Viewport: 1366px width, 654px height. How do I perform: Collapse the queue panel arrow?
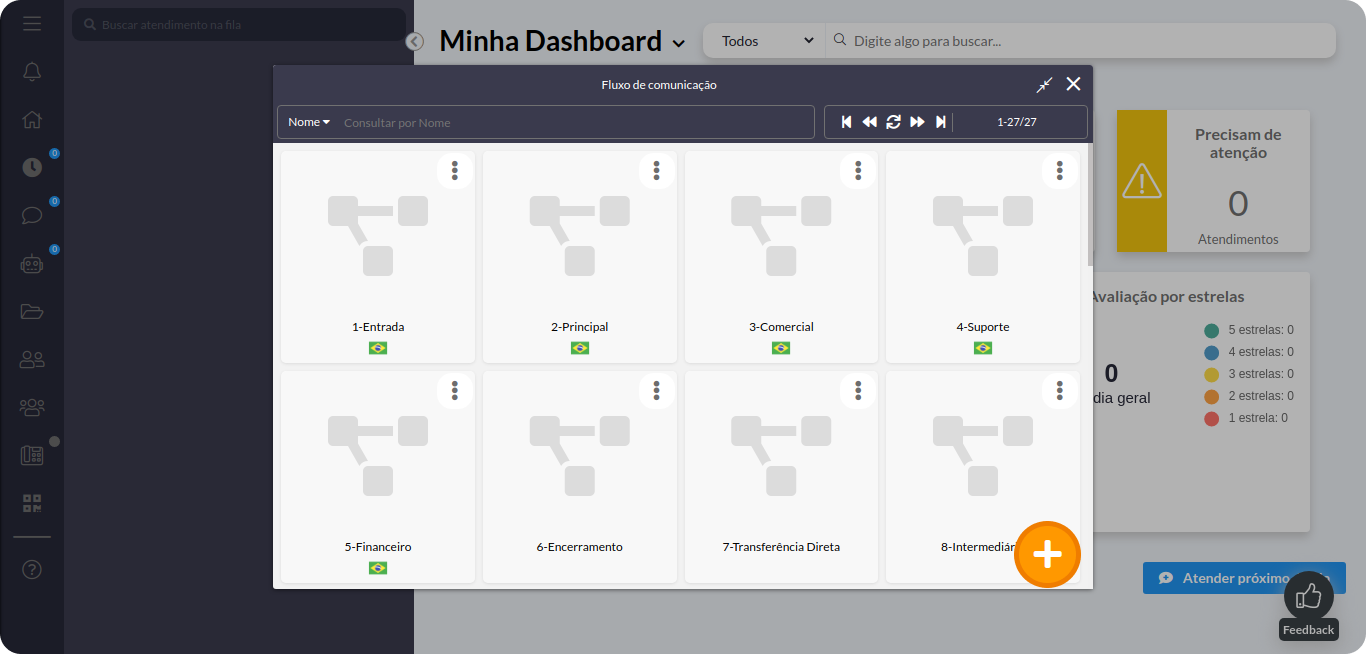pyautogui.click(x=415, y=42)
